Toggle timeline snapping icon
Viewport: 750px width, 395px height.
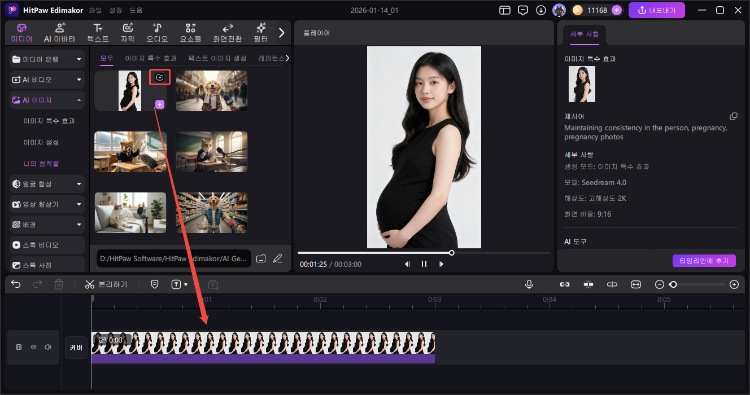click(588, 285)
